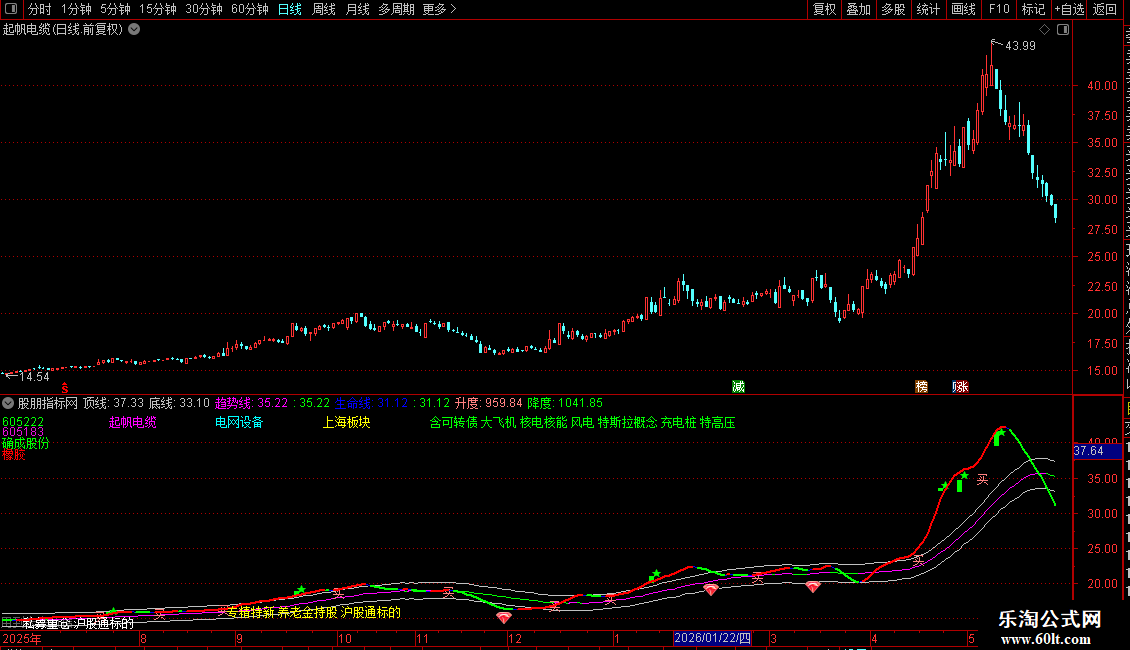Select the 15分钟 period
Viewport: 1130px width, 650px height.
coord(158,9)
